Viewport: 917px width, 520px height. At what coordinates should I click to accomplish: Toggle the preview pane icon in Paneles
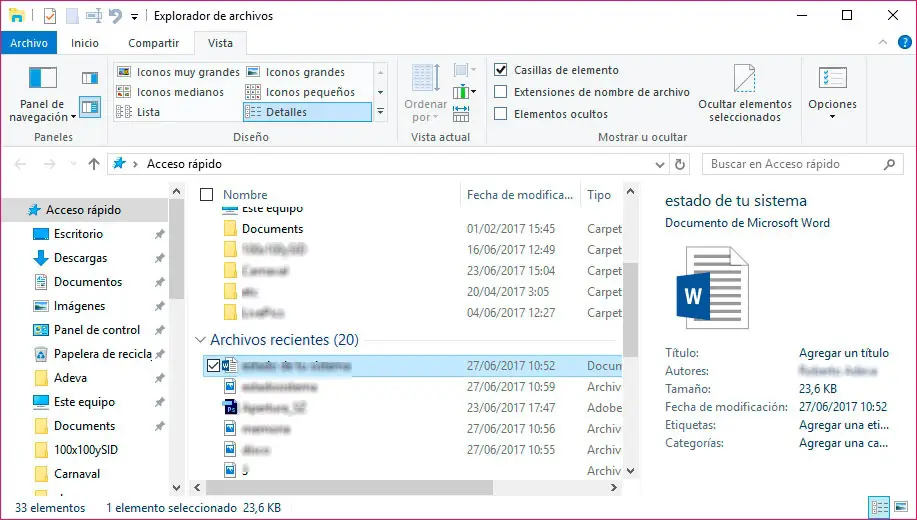click(x=89, y=78)
